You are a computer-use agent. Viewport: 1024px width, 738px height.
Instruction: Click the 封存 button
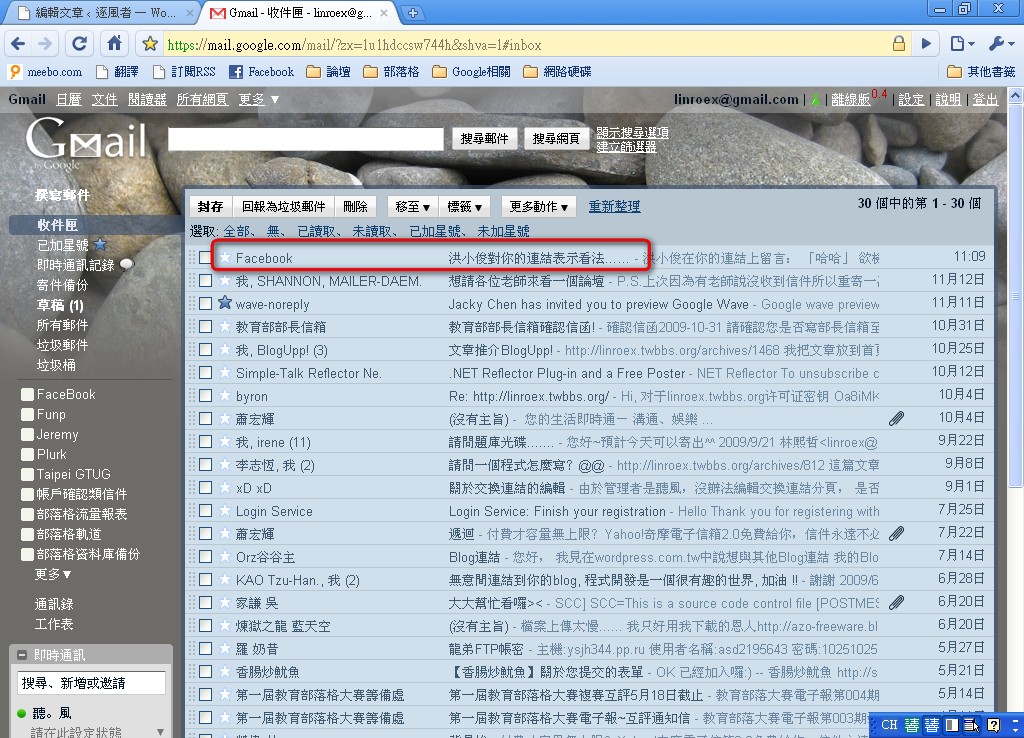click(210, 206)
